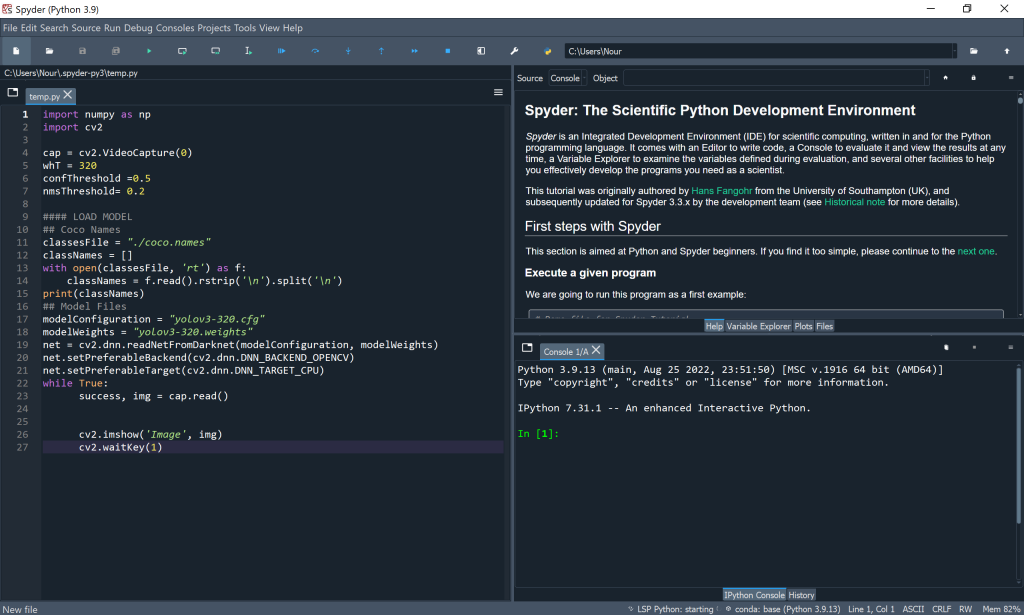This screenshot has width=1024, height=615.
Task: Open the Debug menu
Action: [138, 28]
